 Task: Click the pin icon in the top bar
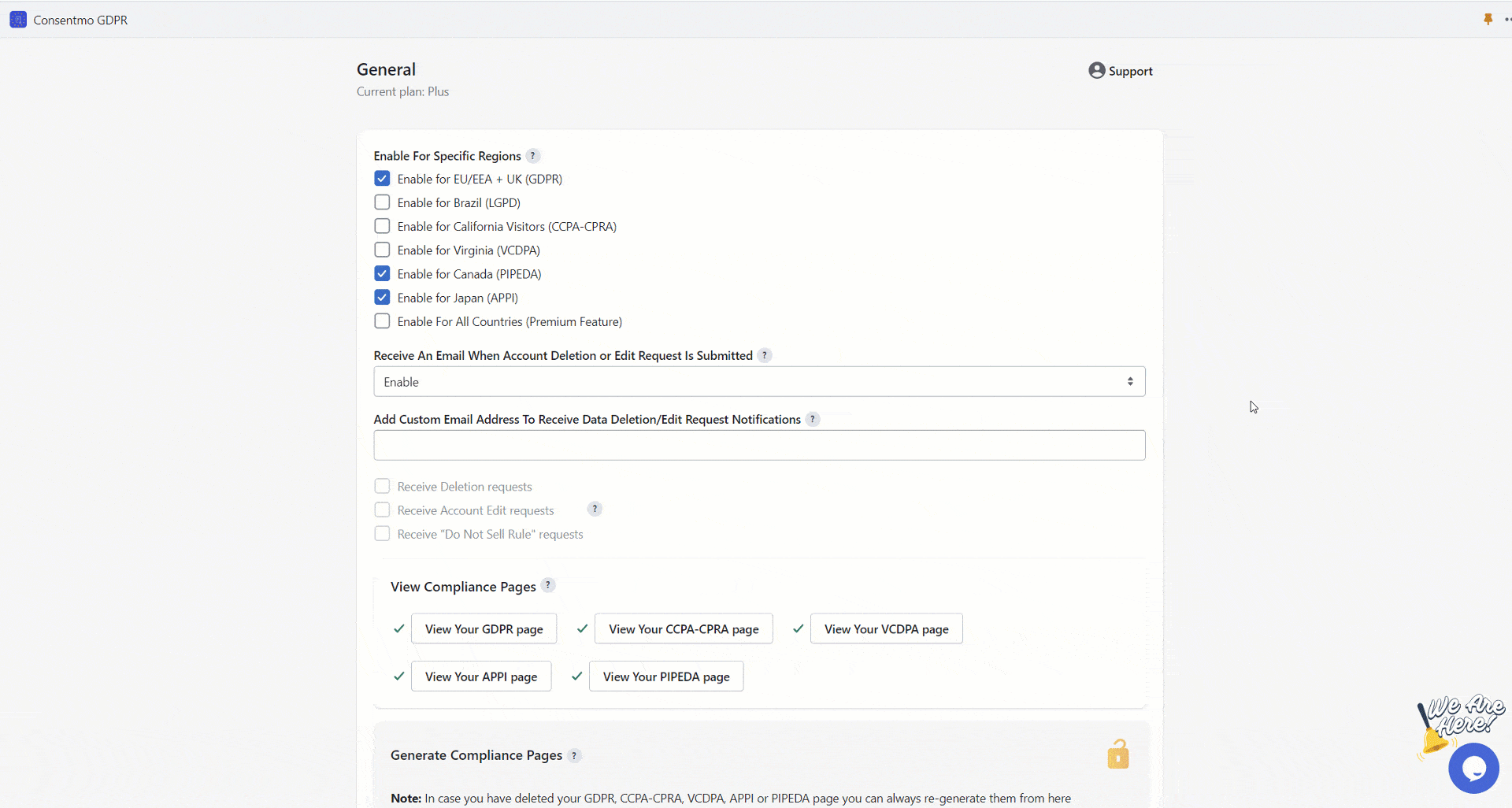tap(1488, 19)
